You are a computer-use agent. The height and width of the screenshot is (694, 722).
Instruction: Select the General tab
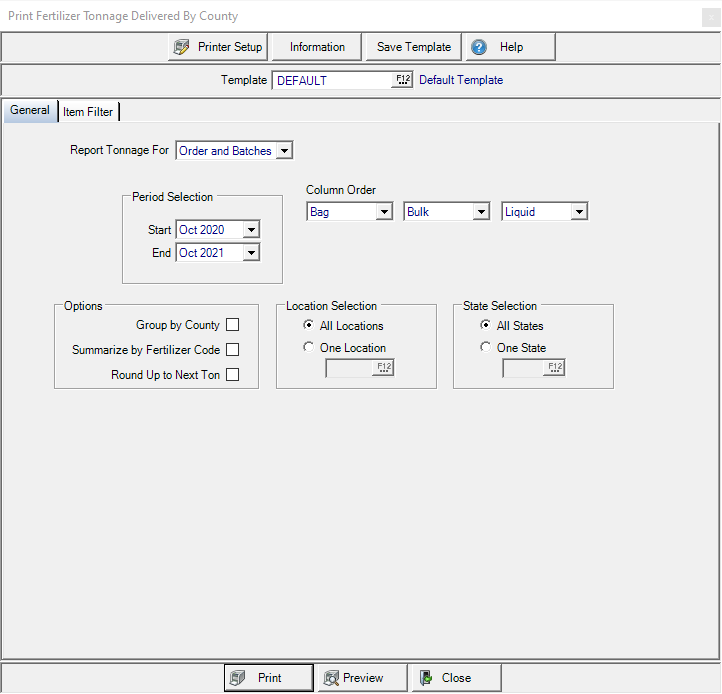click(x=30, y=111)
